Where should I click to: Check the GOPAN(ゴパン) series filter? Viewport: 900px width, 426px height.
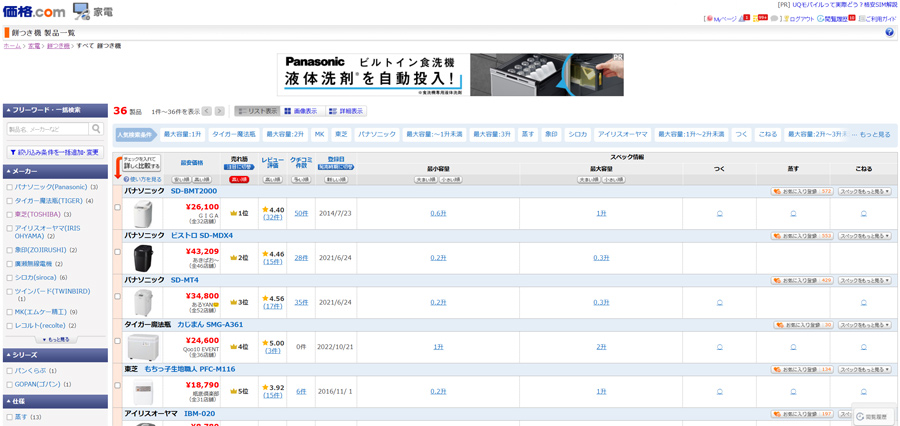coord(9,385)
